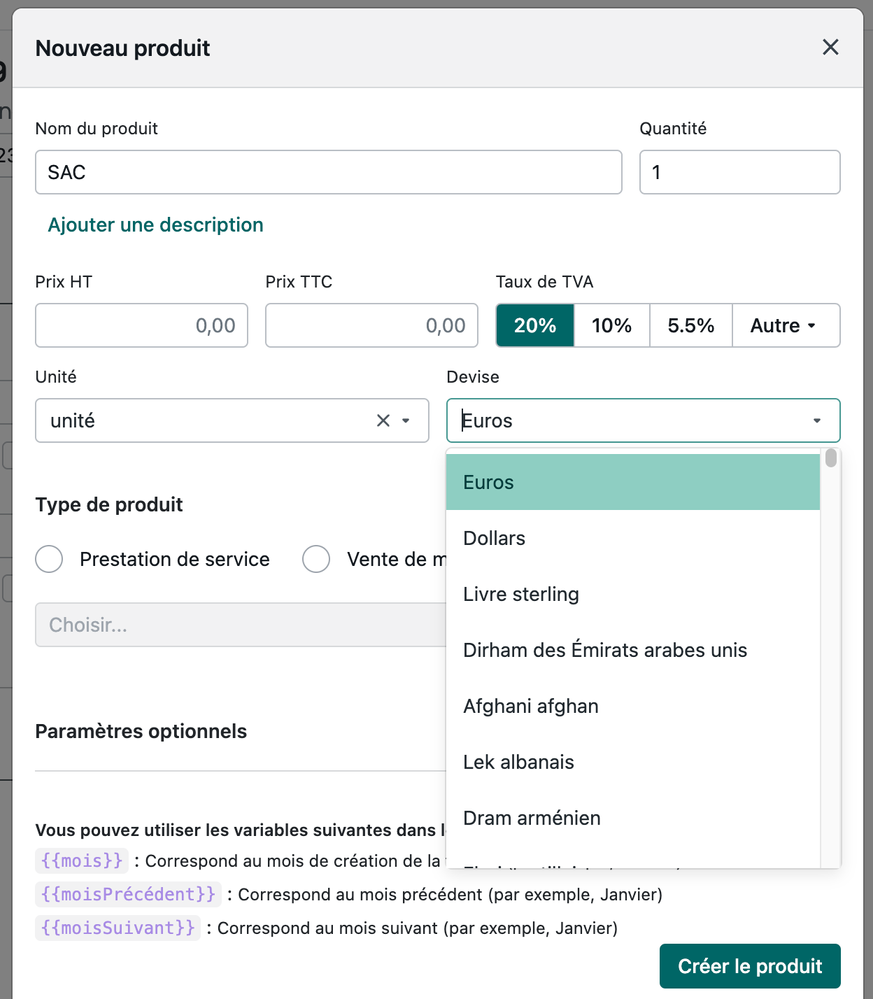
Task: Click into the Quantité field
Action: click(739, 172)
